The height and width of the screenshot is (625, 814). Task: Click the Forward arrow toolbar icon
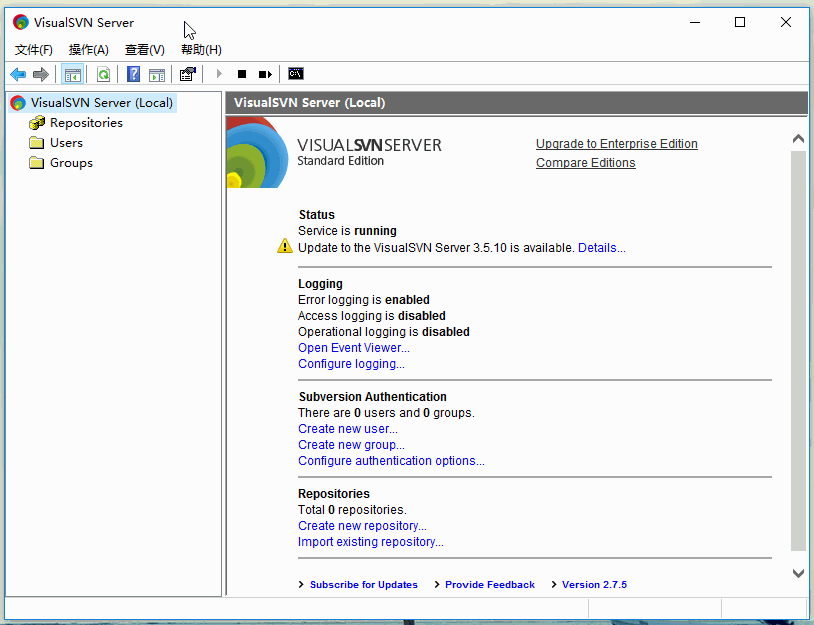(x=40, y=74)
